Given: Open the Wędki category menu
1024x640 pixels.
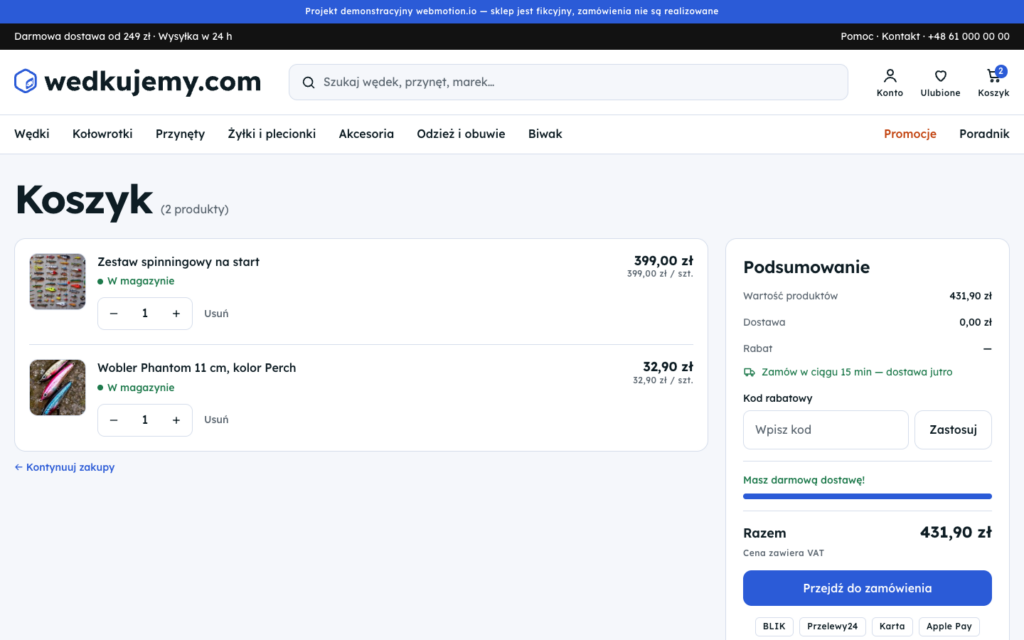Looking at the screenshot, I should pos(31,134).
